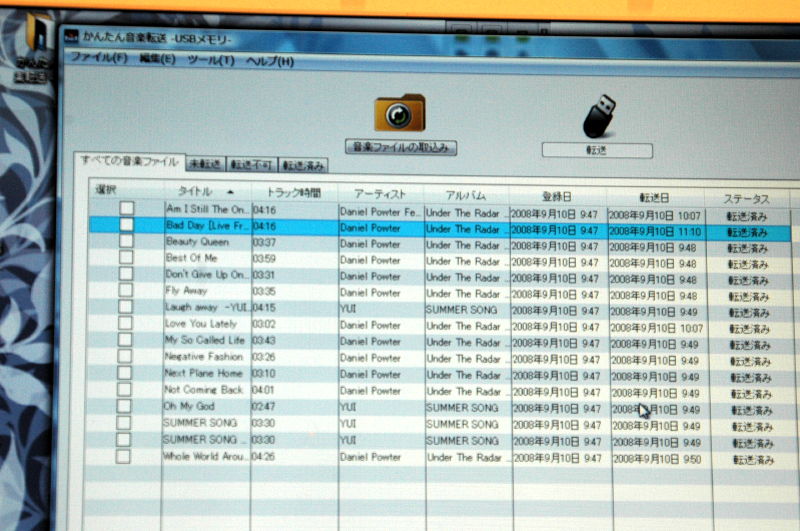800x531 pixels.
Task: Open the ヘルプ(H) menu
Action: click(x=270, y=61)
